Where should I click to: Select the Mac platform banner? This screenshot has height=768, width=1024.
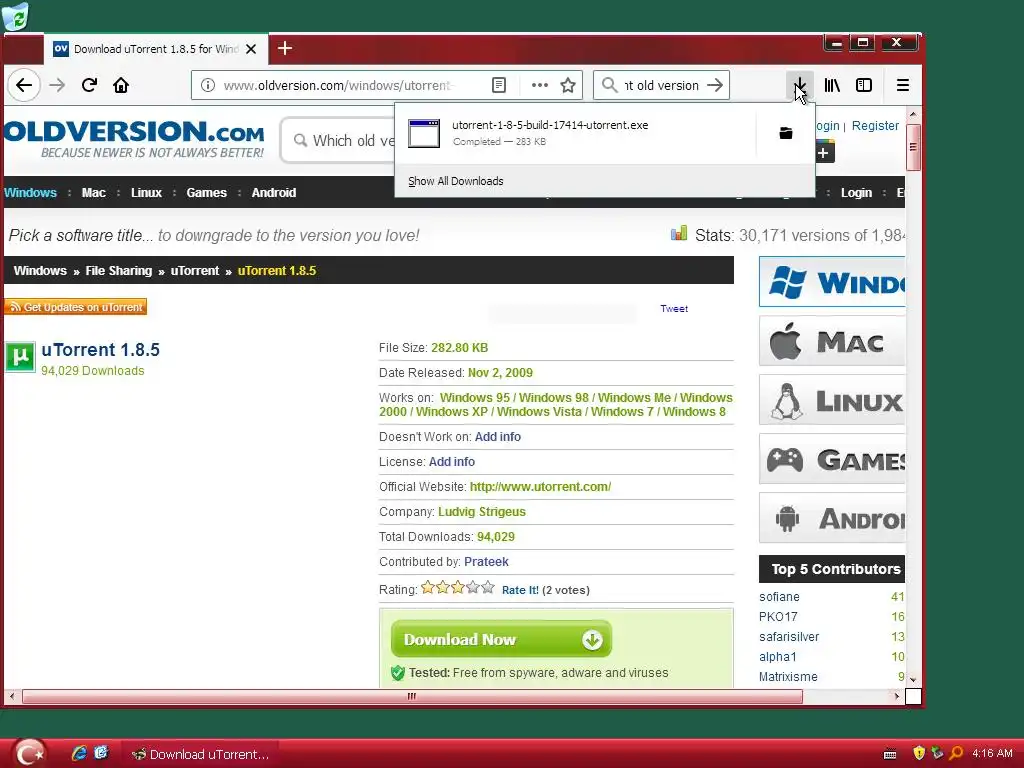point(832,341)
